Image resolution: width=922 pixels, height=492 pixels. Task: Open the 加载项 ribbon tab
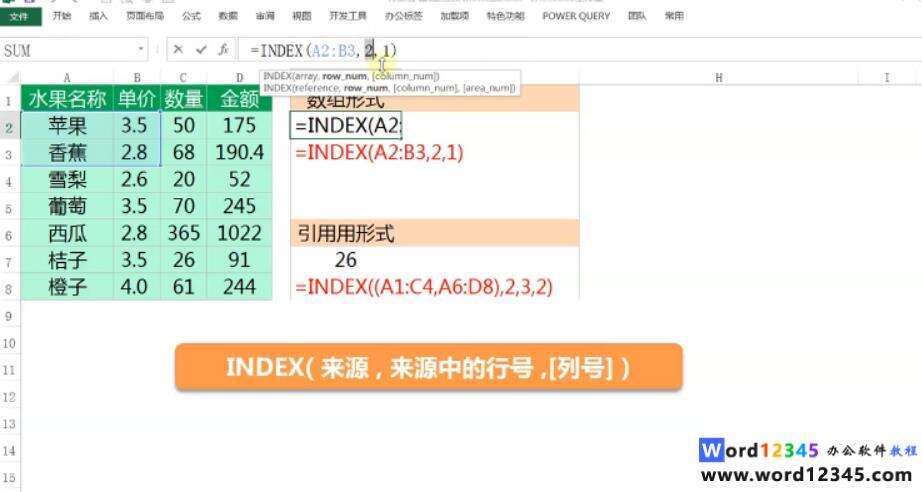tap(455, 16)
